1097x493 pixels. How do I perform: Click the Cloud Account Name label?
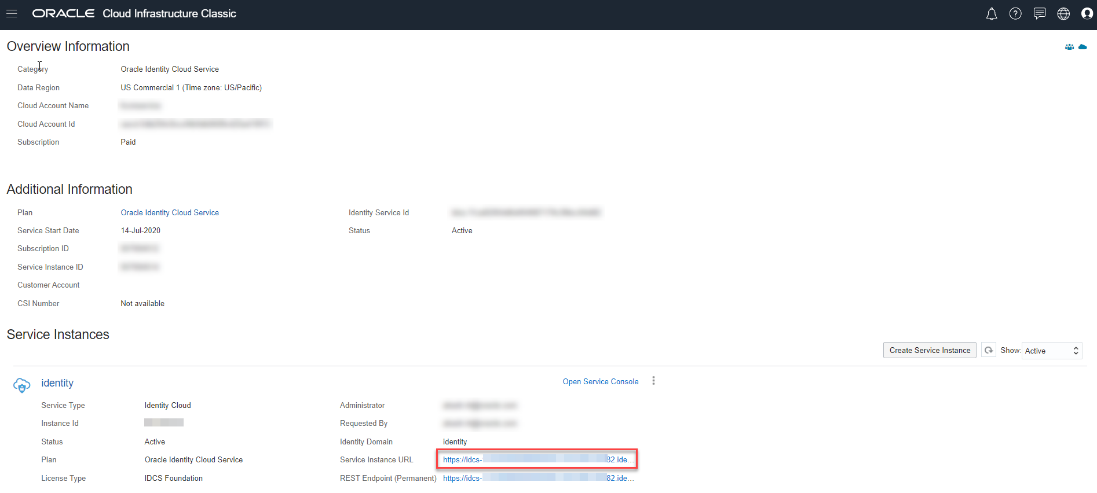coord(52,106)
